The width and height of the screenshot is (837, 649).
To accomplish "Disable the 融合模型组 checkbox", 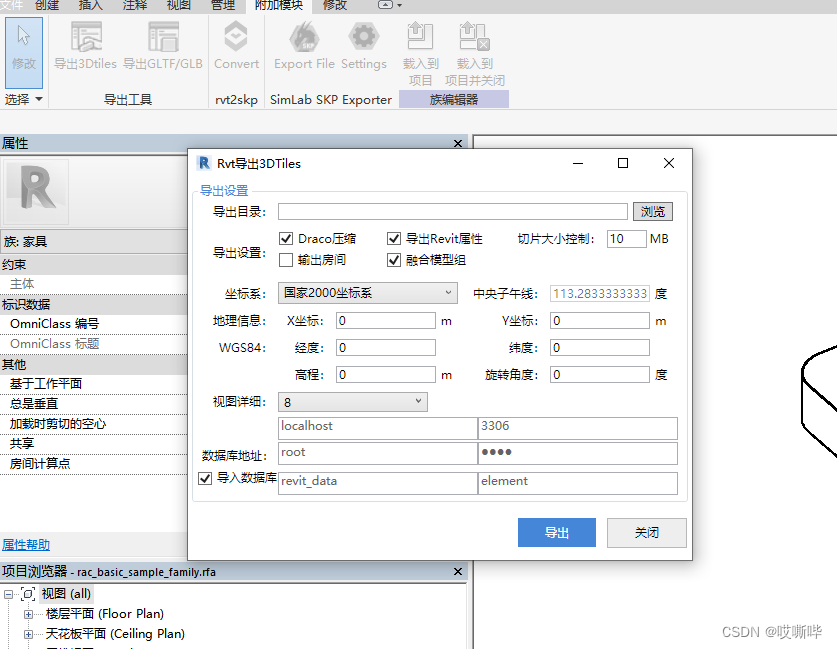I will [x=395, y=261].
